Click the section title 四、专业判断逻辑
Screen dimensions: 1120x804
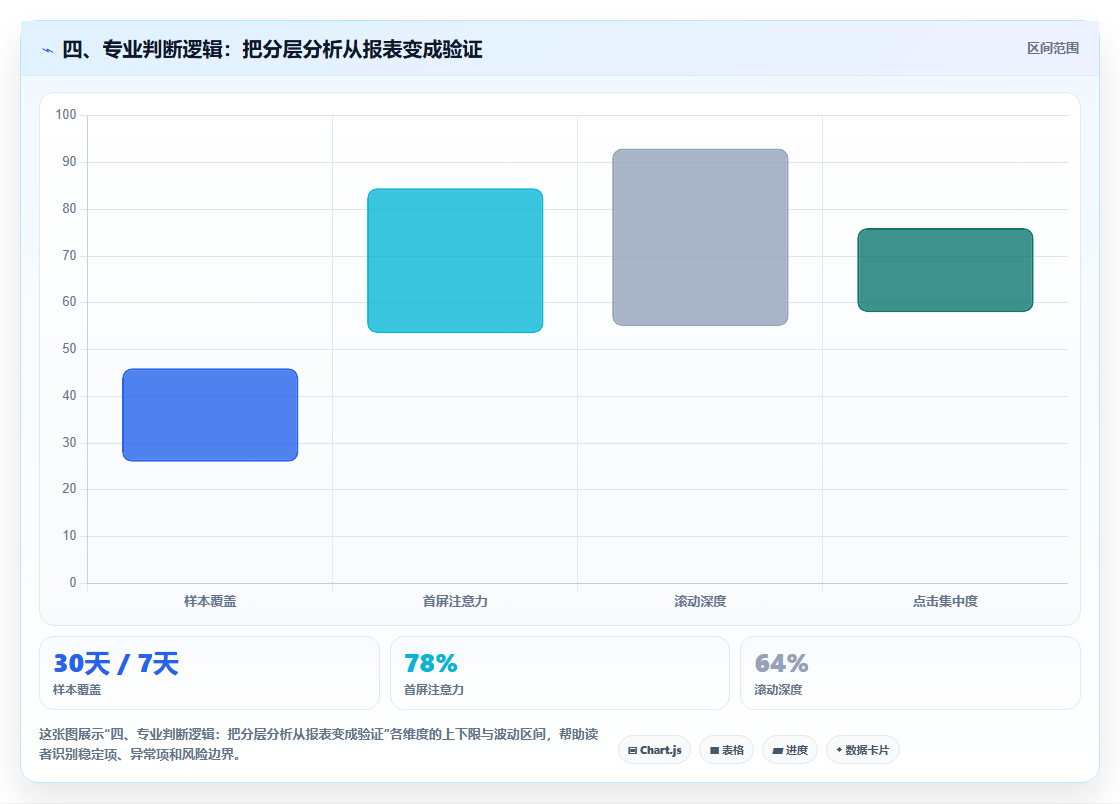(x=272, y=49)
